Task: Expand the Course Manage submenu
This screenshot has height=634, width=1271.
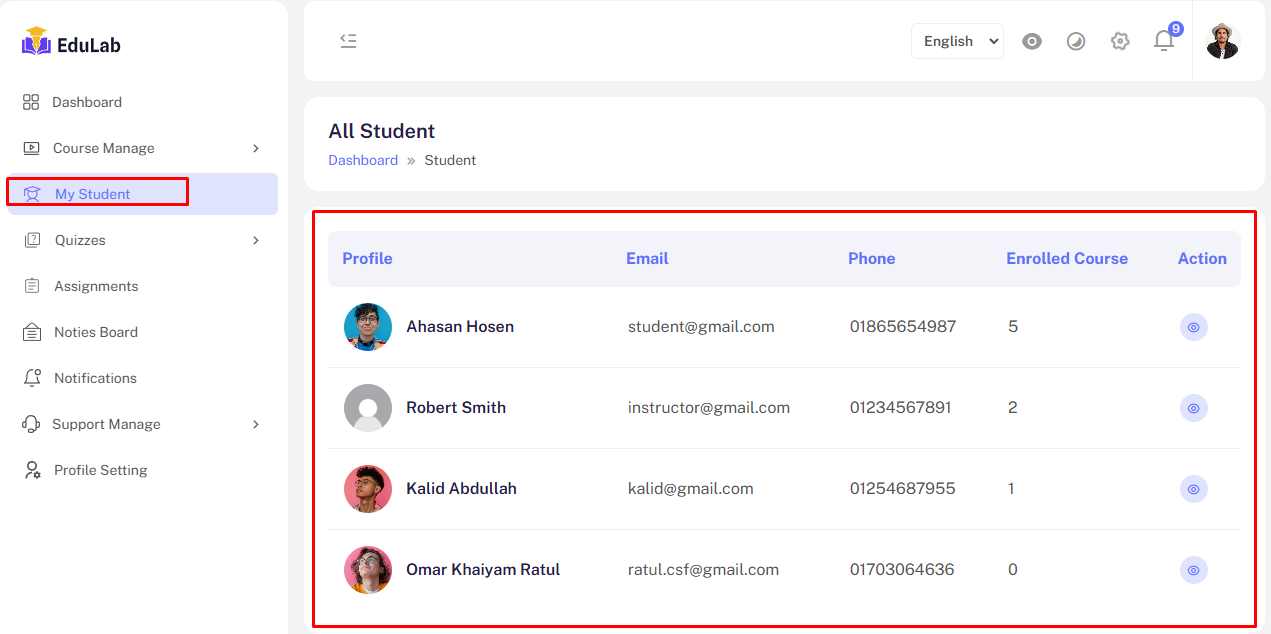Action: click(x=256, y=148)
